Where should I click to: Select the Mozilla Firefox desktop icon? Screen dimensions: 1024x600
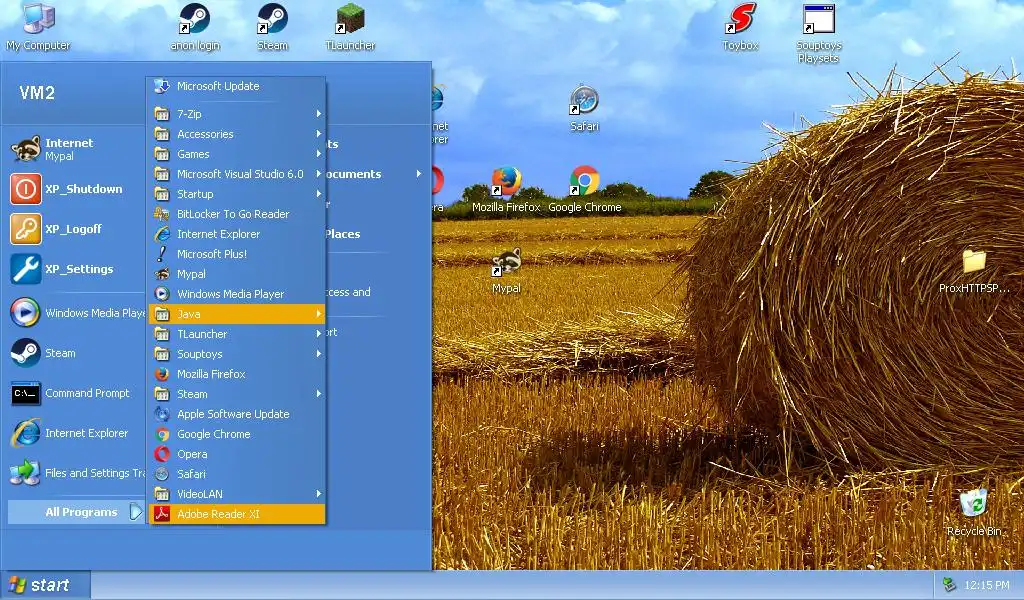(x=506, y=189)
